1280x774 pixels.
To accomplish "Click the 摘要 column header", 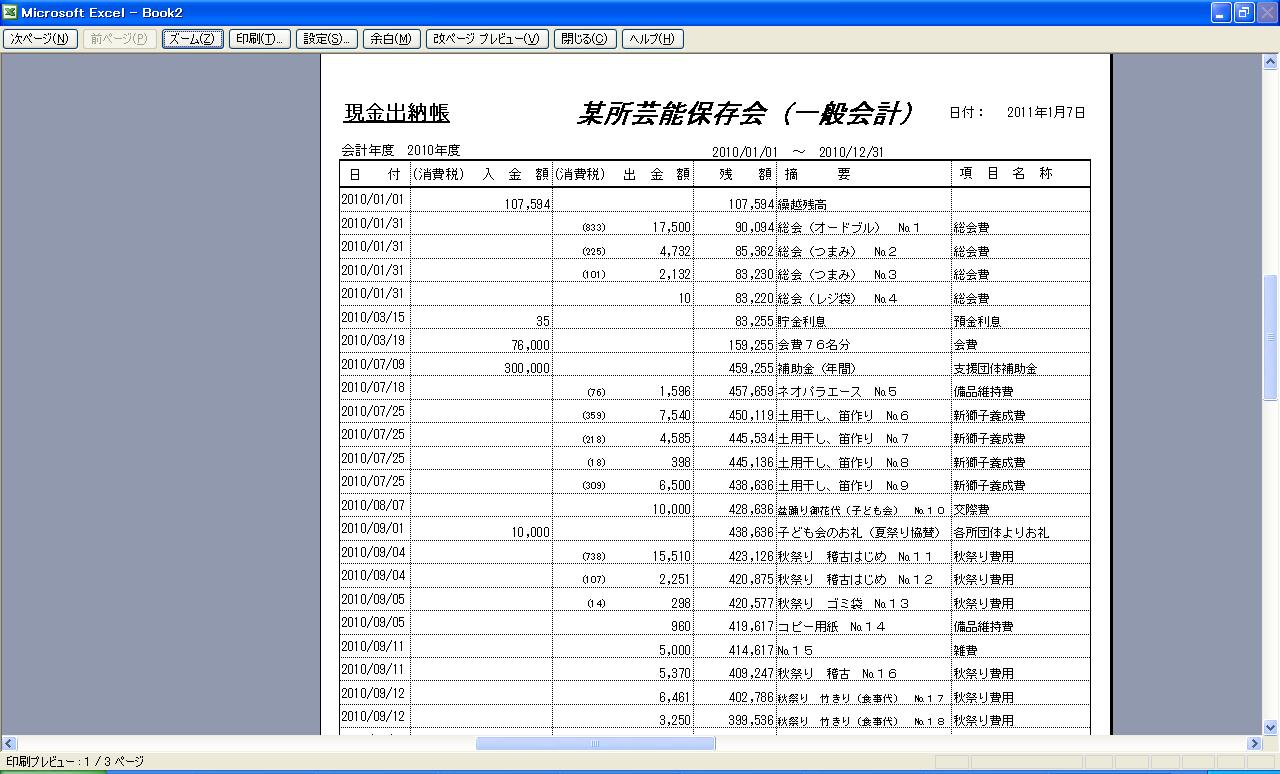I will pyautogui.click(x=818, y=174).
